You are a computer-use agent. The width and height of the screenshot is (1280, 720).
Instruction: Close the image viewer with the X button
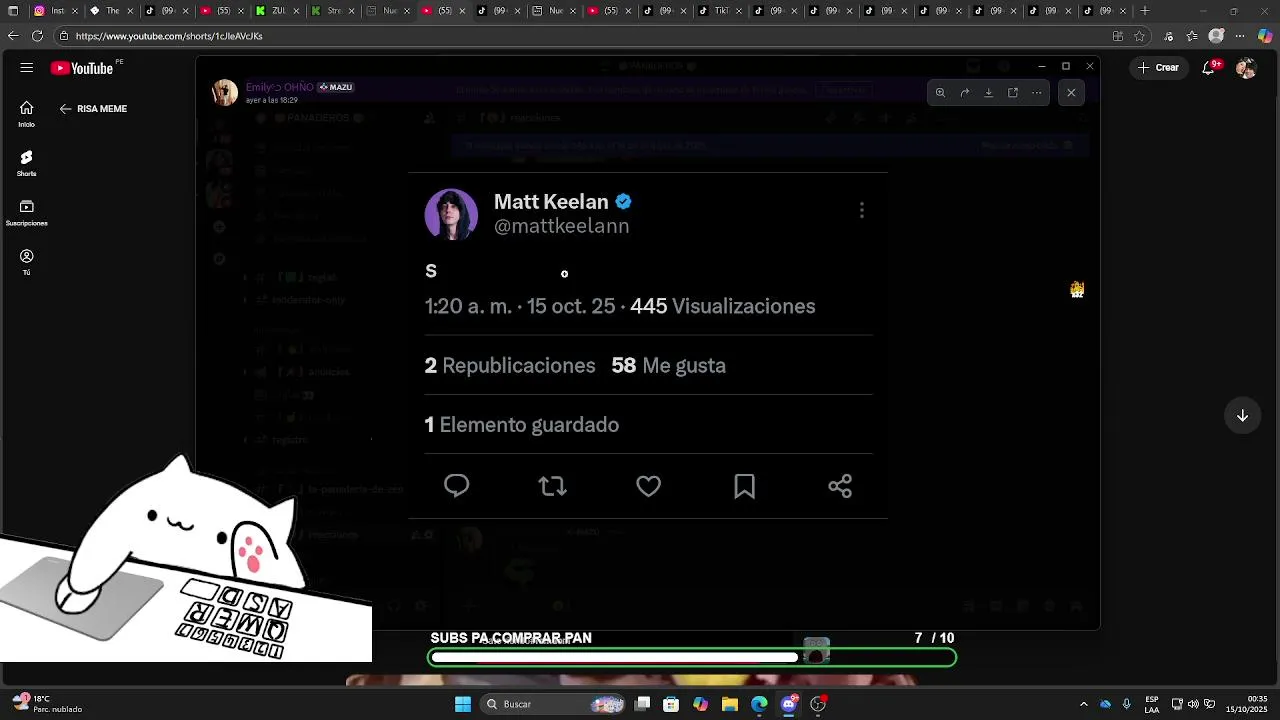(x=1071, y=93)
